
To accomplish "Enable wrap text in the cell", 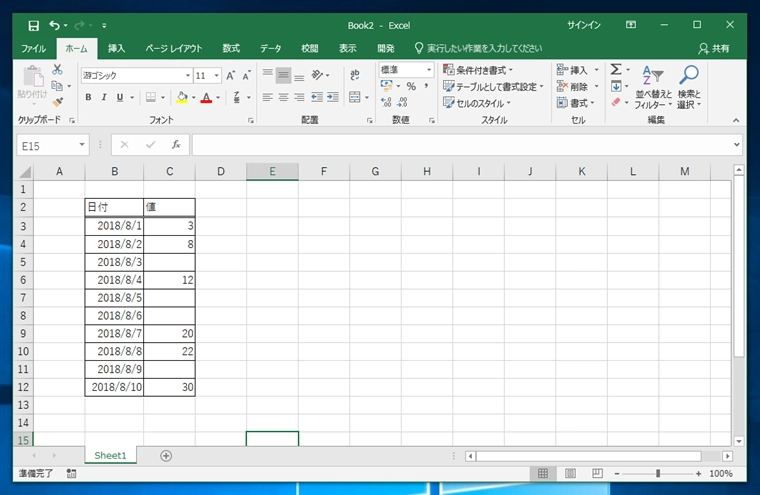I will click(x=355, y=75).
